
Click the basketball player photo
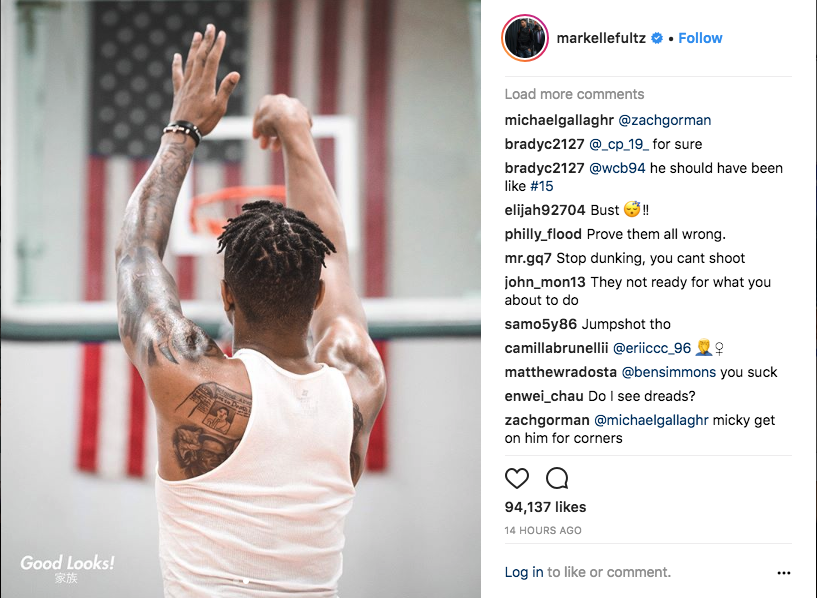pyautogui.click(x=240, y=299)
